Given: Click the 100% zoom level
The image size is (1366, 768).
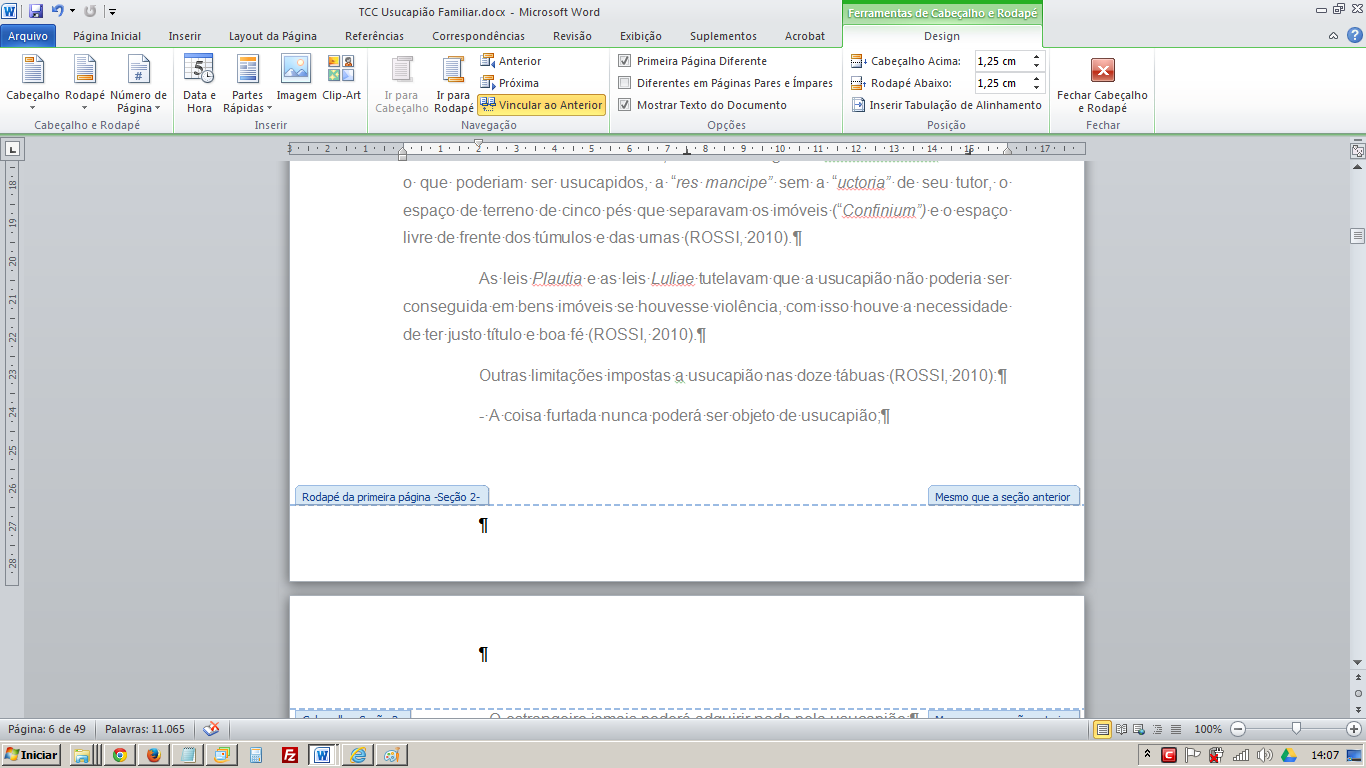Looking at the screenshot, I should (x=1208, y=729).
